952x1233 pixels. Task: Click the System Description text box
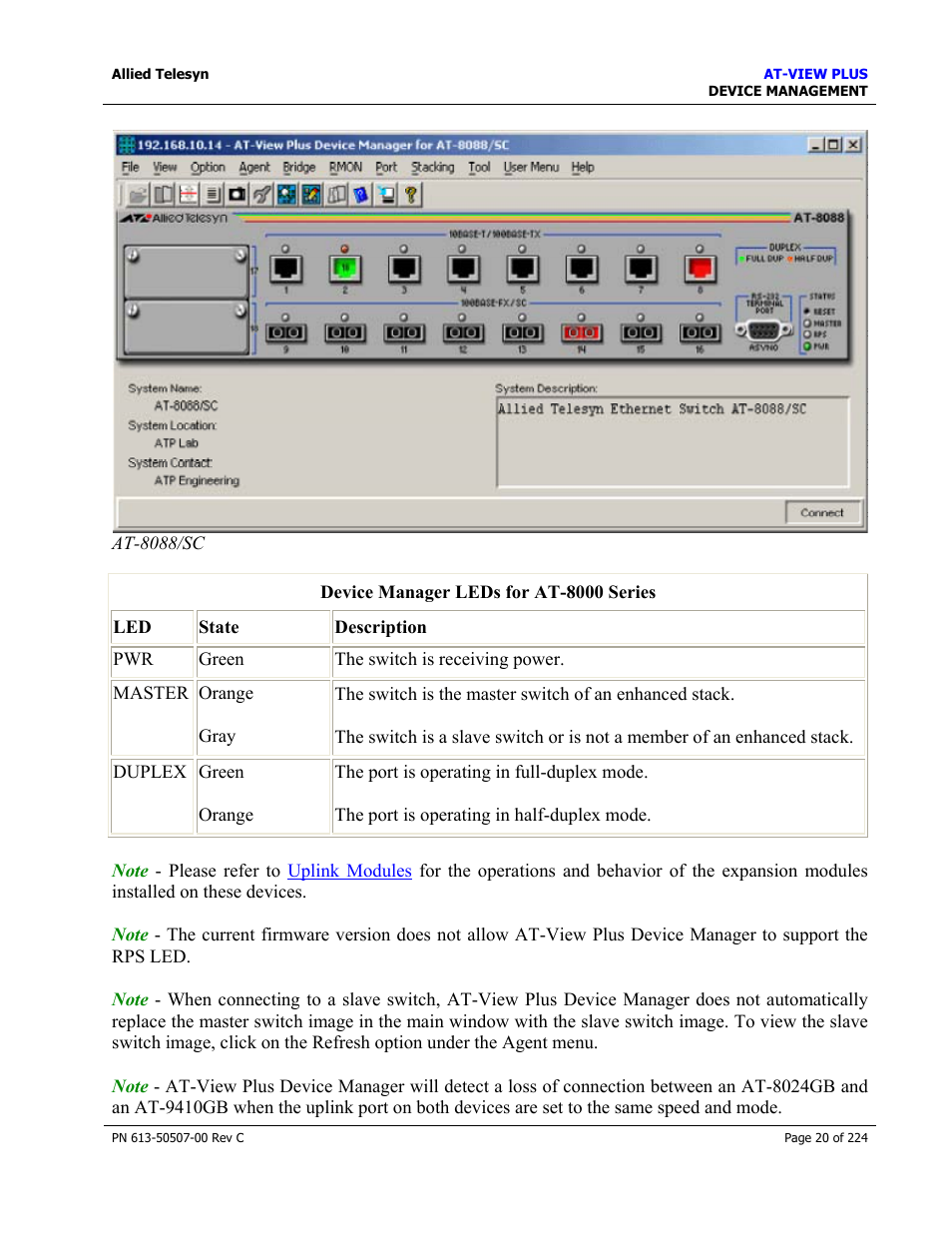(673, 441)
